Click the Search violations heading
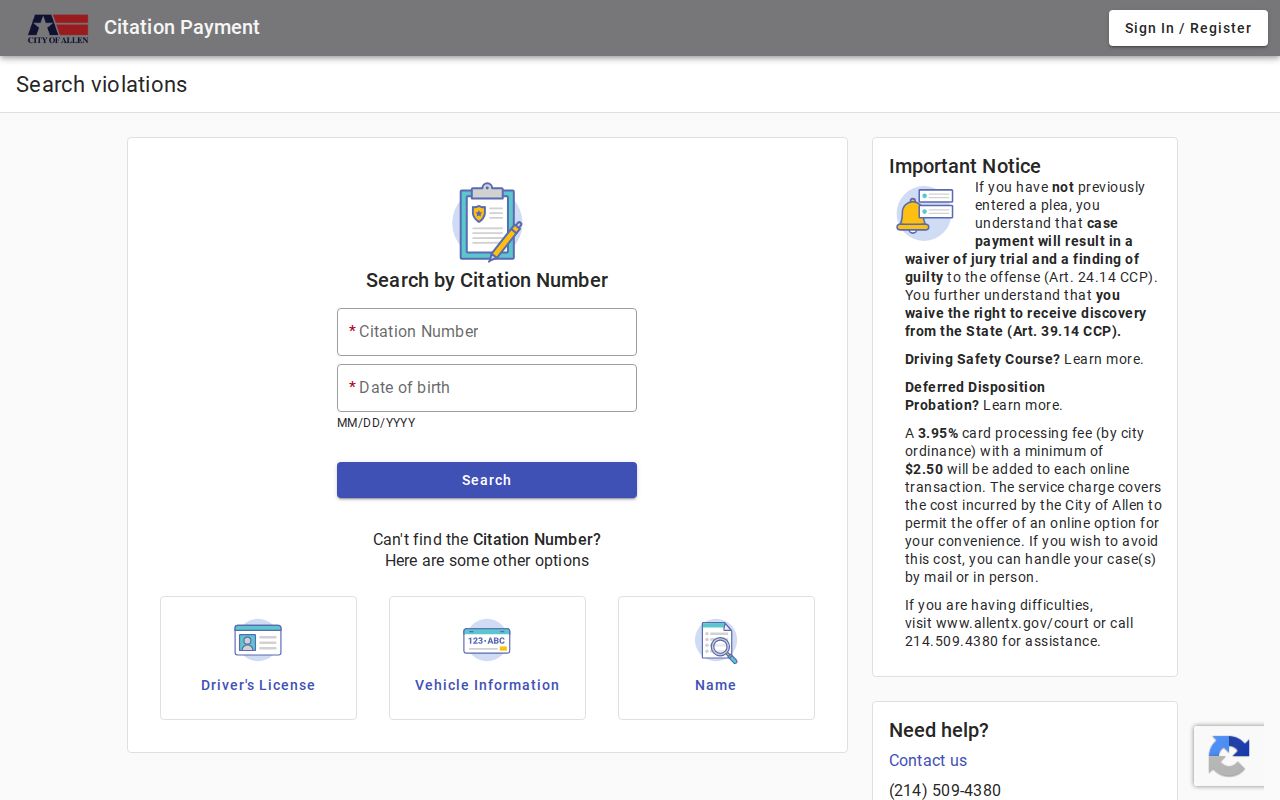This screenshot has height=800, width=1280. coord(102,84)
